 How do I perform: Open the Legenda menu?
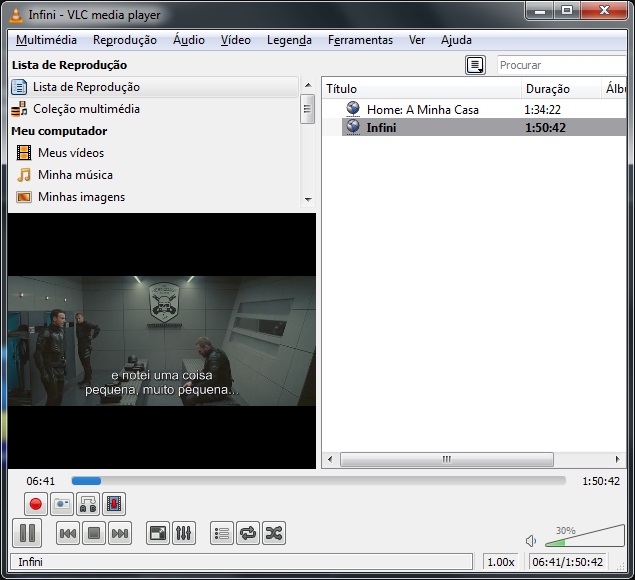pyautogui.click(x=289, y=40)
